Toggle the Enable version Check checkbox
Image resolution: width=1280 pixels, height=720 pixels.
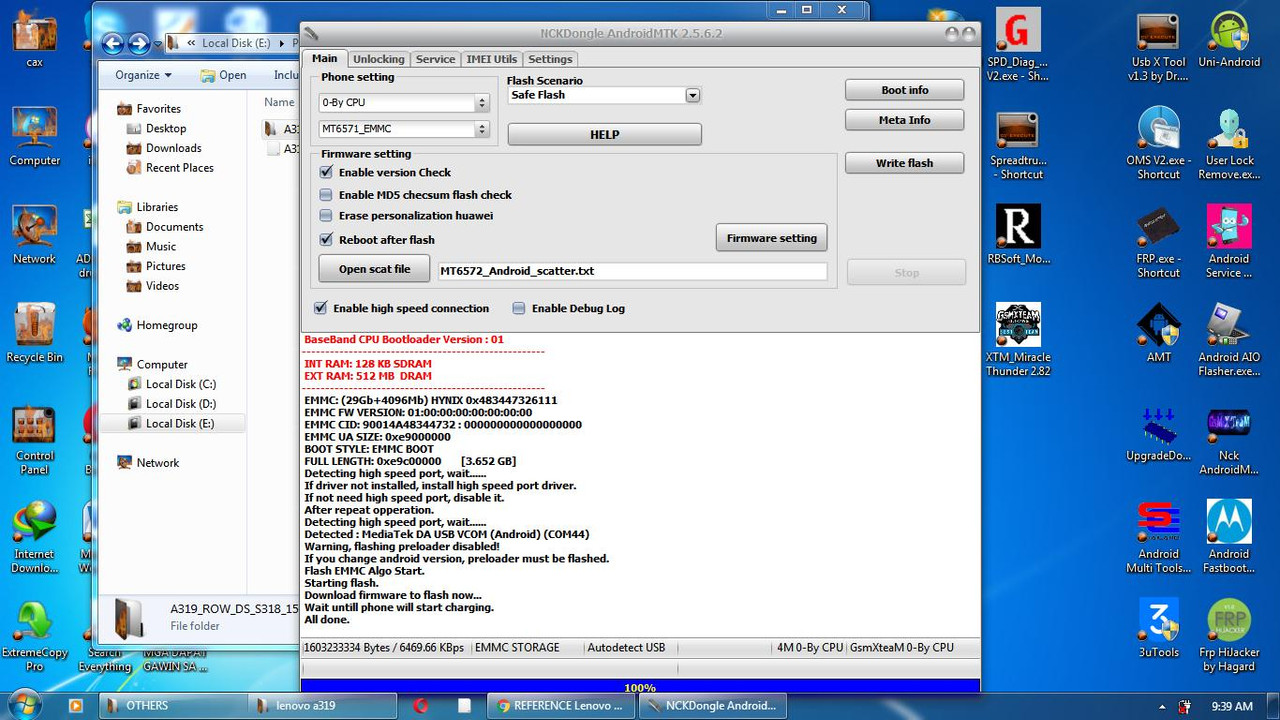pos(326,172)
